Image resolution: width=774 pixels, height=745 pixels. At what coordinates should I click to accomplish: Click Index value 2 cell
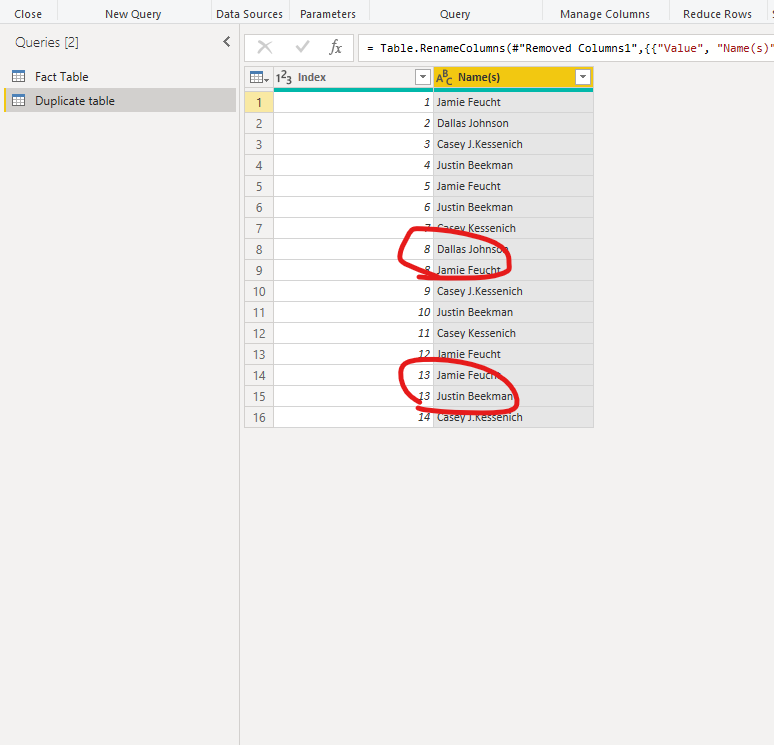[353, 123]
